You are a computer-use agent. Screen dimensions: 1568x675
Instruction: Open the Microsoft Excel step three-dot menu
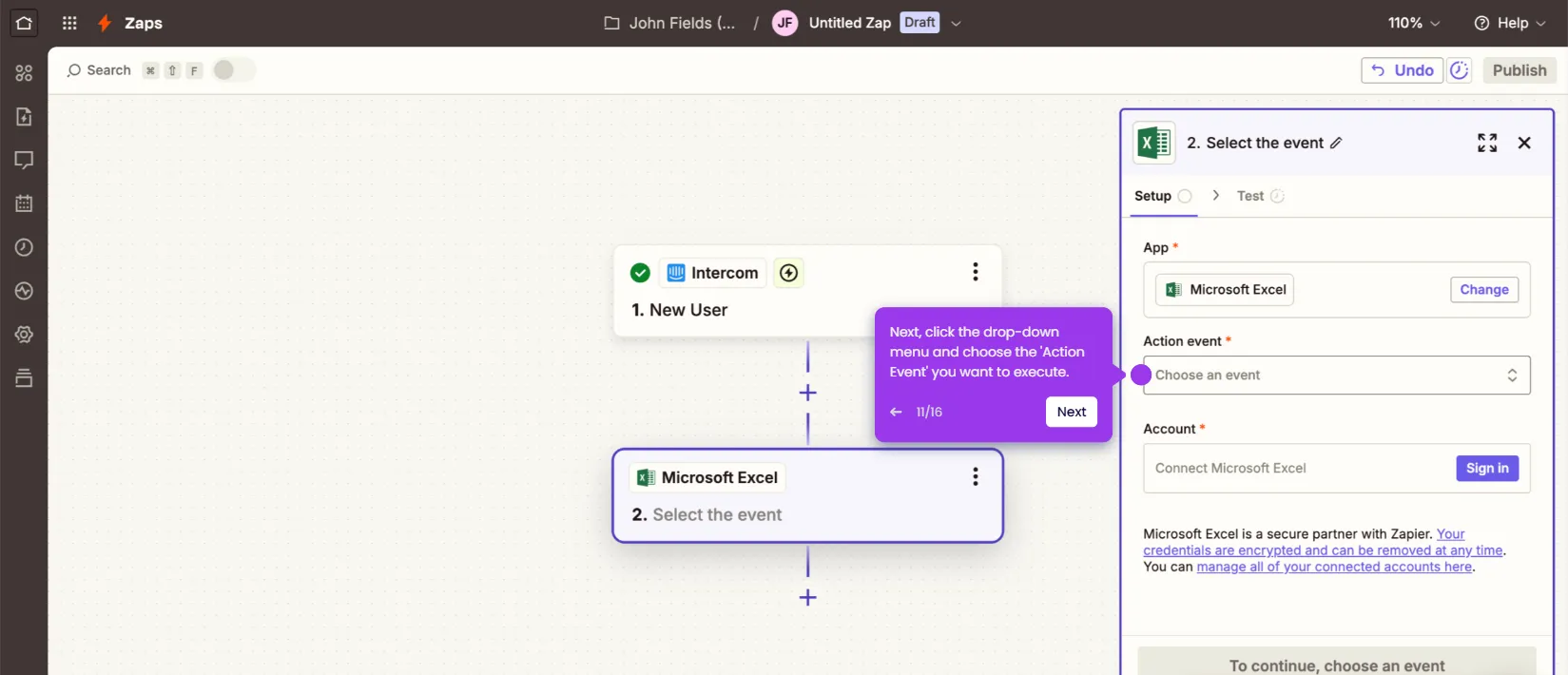click(x=975, y=477)
